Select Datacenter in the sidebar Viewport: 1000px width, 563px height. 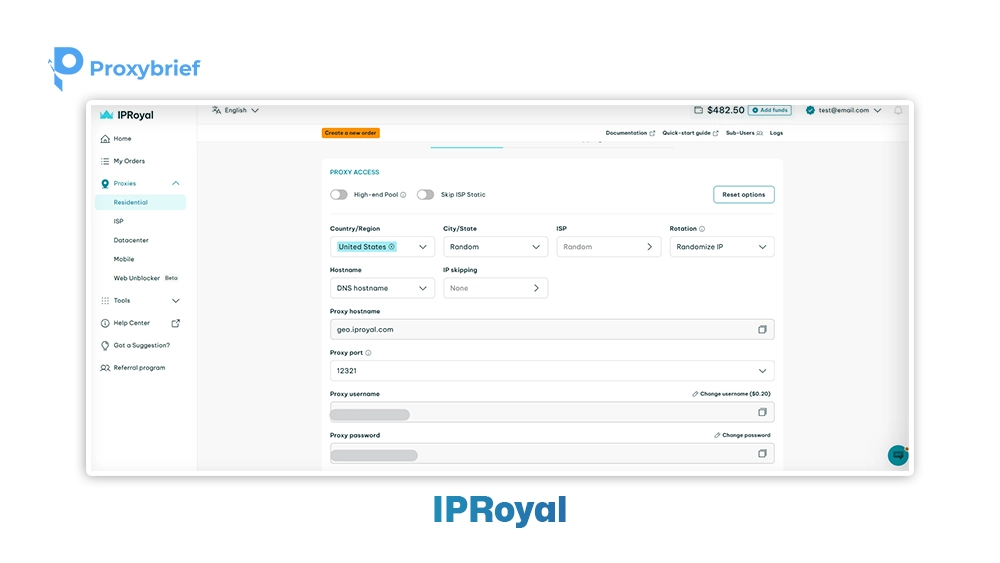point(131,240)
